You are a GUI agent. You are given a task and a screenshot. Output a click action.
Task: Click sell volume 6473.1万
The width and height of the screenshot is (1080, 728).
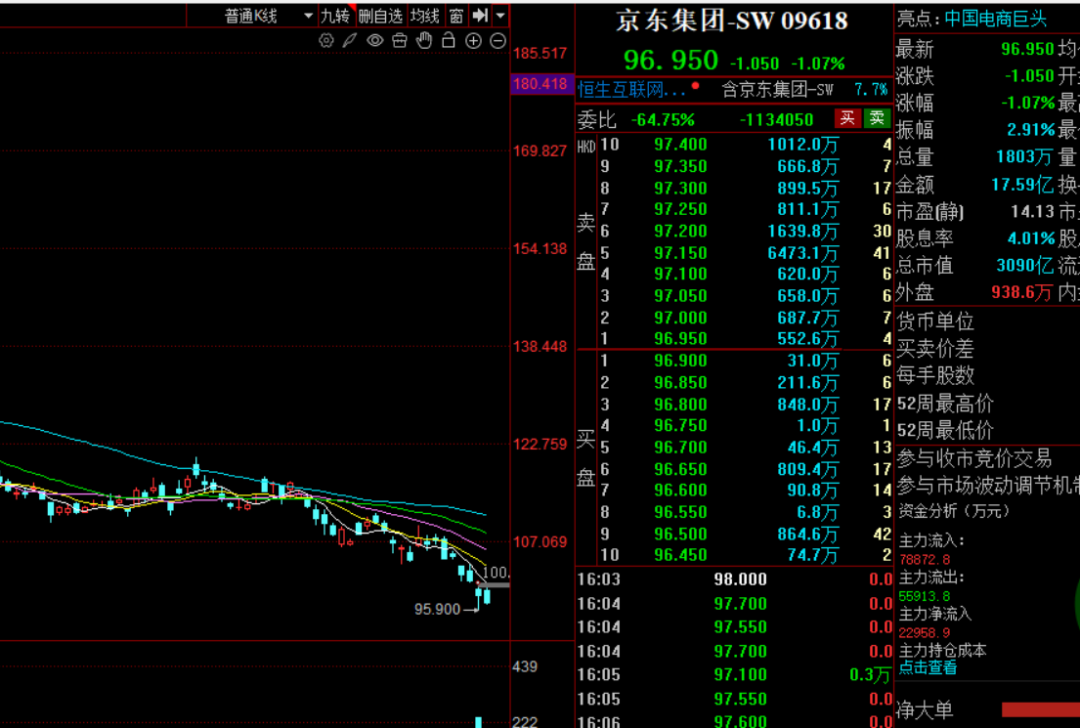[x=802, y=253]
